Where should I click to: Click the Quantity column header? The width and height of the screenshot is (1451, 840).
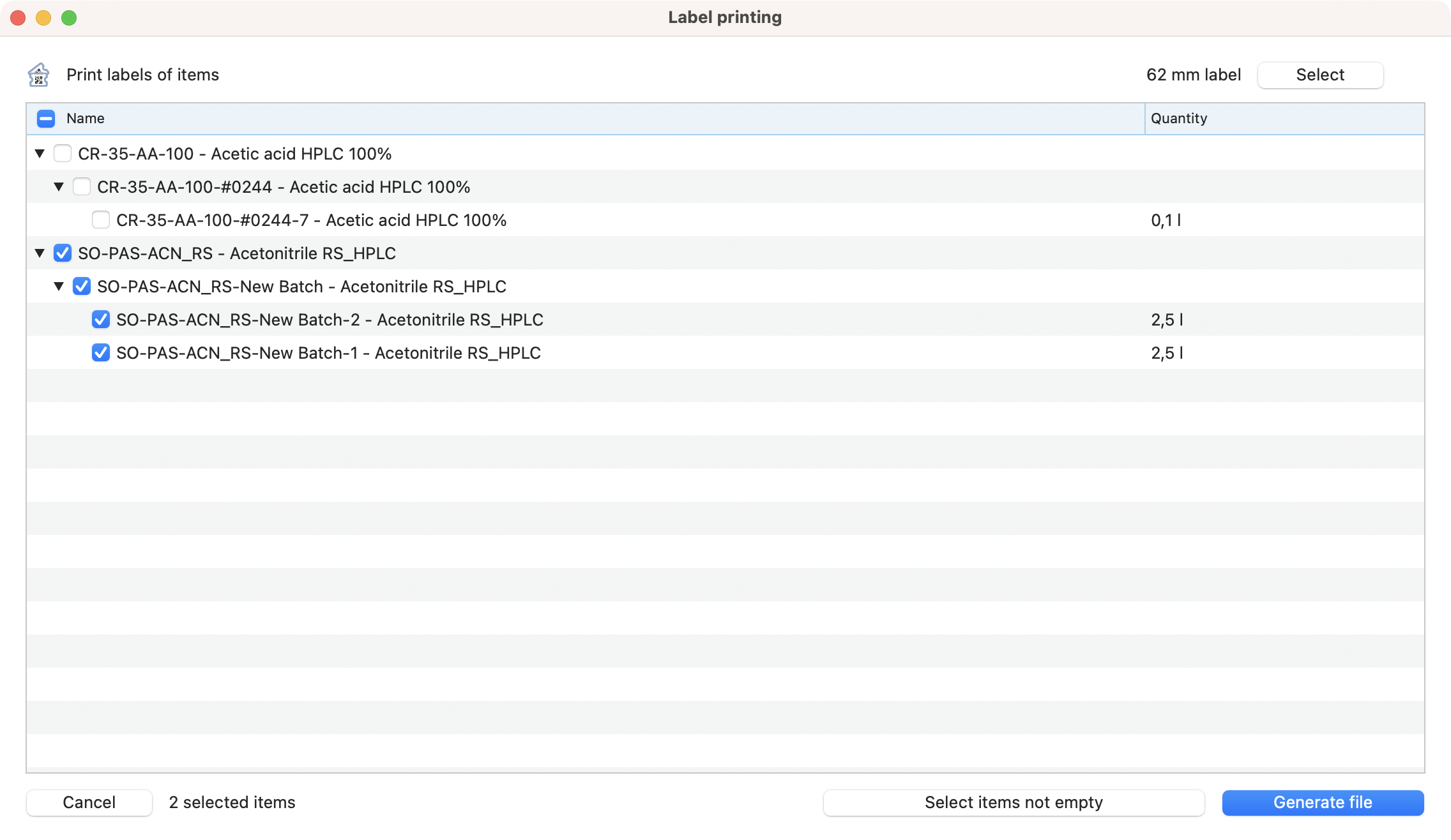click(x=1179, y=119)
